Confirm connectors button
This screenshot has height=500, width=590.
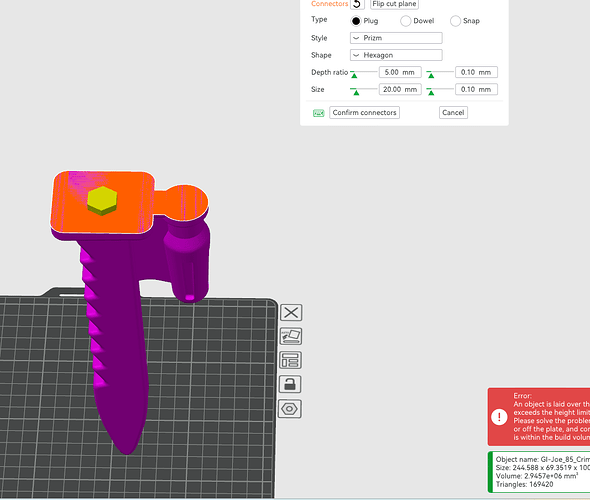pyautogui.click(x=365, y=112)
